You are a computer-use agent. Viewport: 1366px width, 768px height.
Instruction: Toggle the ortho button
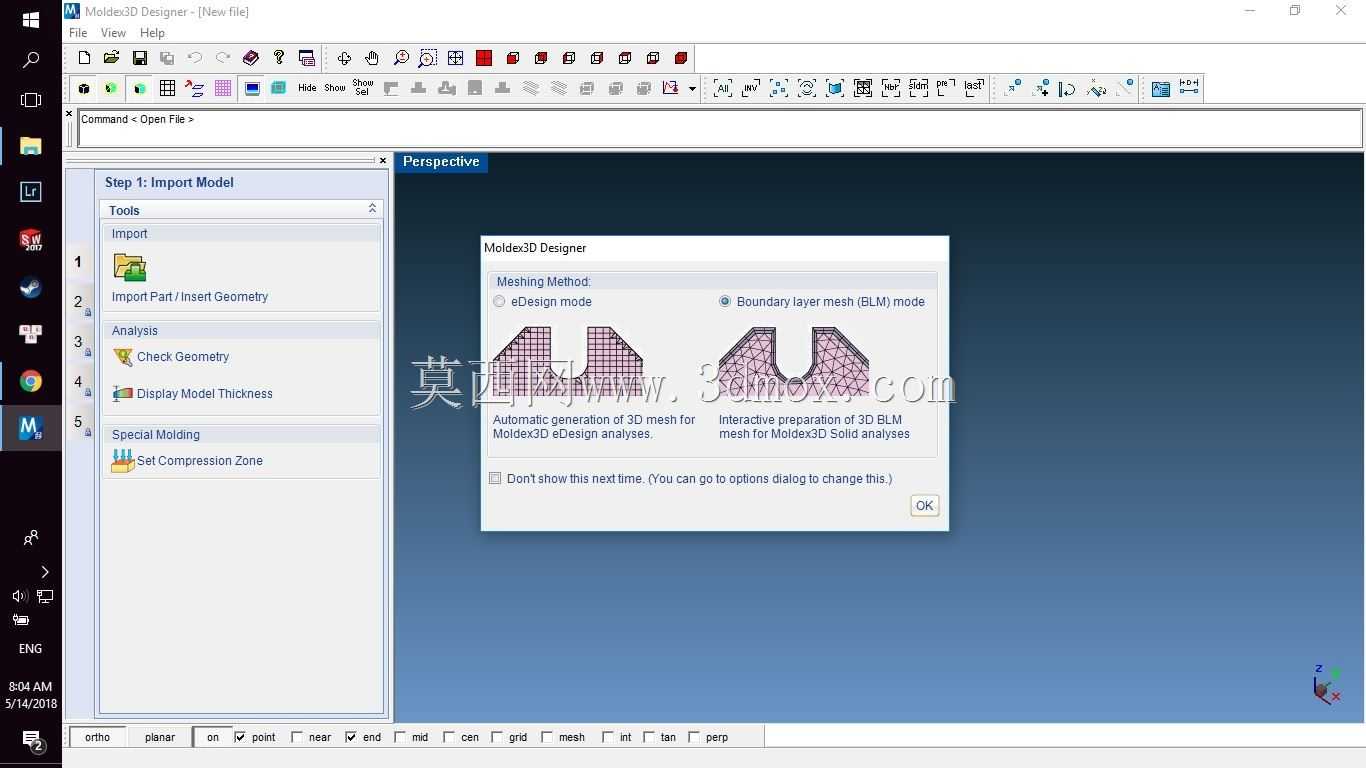click(98, 737)
